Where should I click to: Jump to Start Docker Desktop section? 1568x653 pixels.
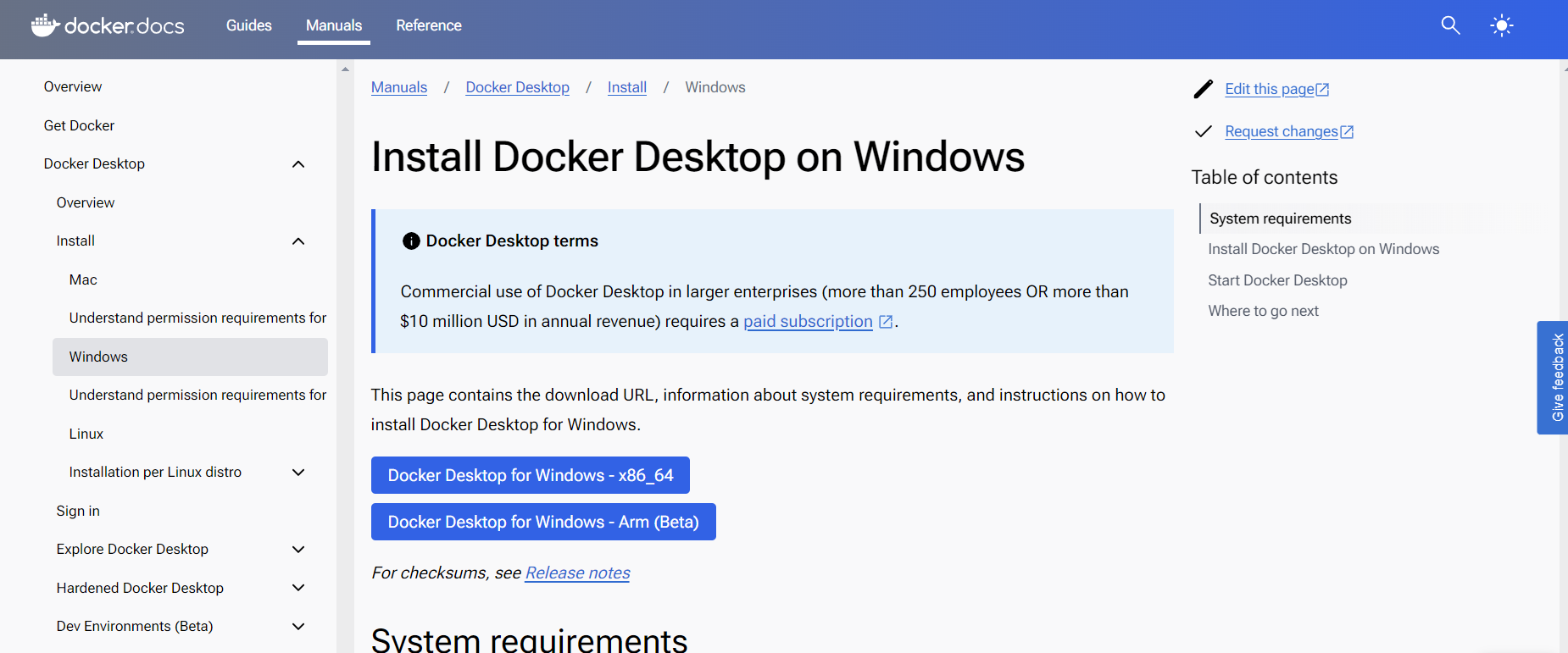click(x=1277, y=280)
